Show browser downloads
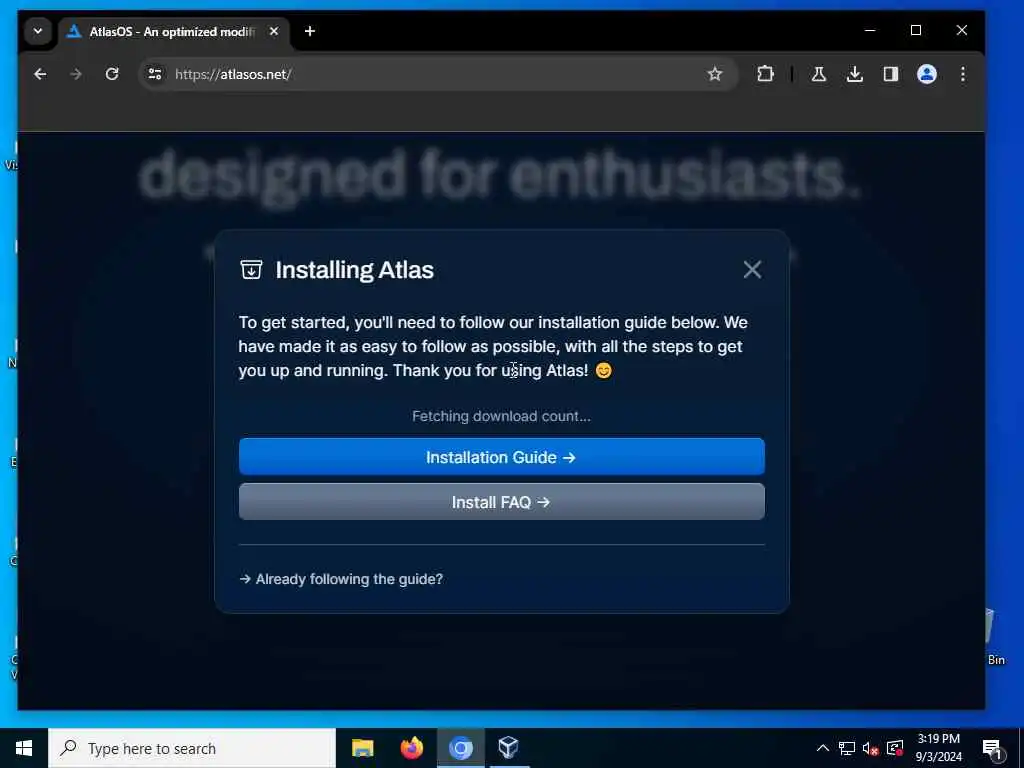The image size is (1024, 768). tap(854, 74)
